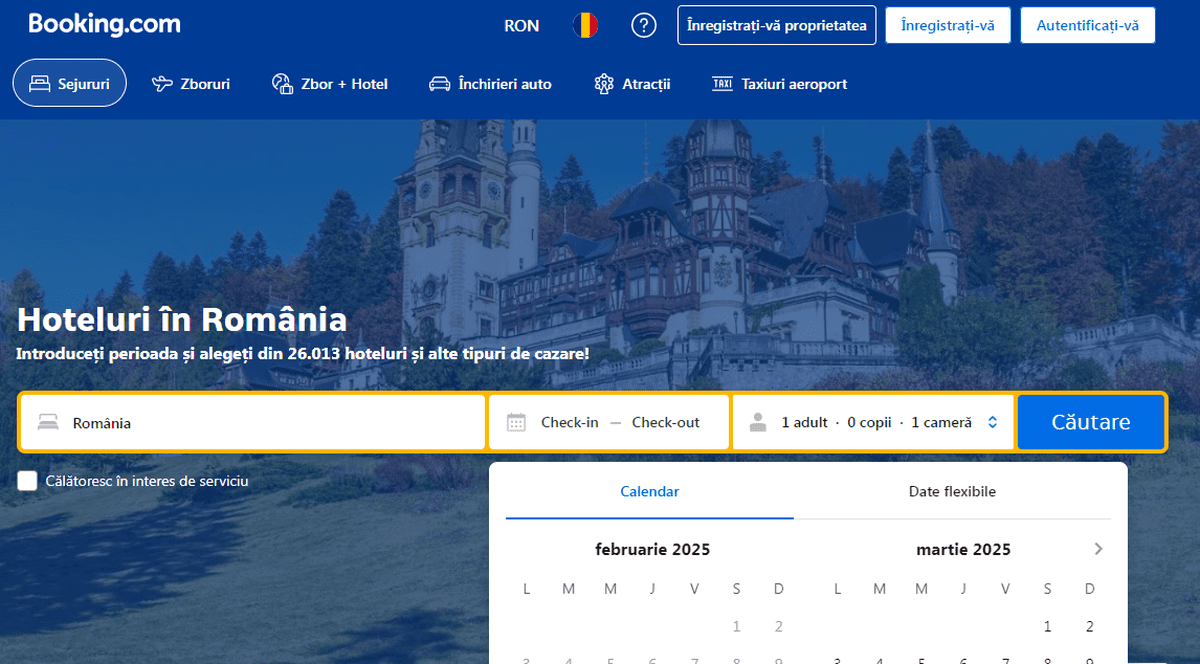The height and width of the screenshot is (664, 1200).
Task: Click Autentificați-vă to sign in
Action: click(1087, 25)
